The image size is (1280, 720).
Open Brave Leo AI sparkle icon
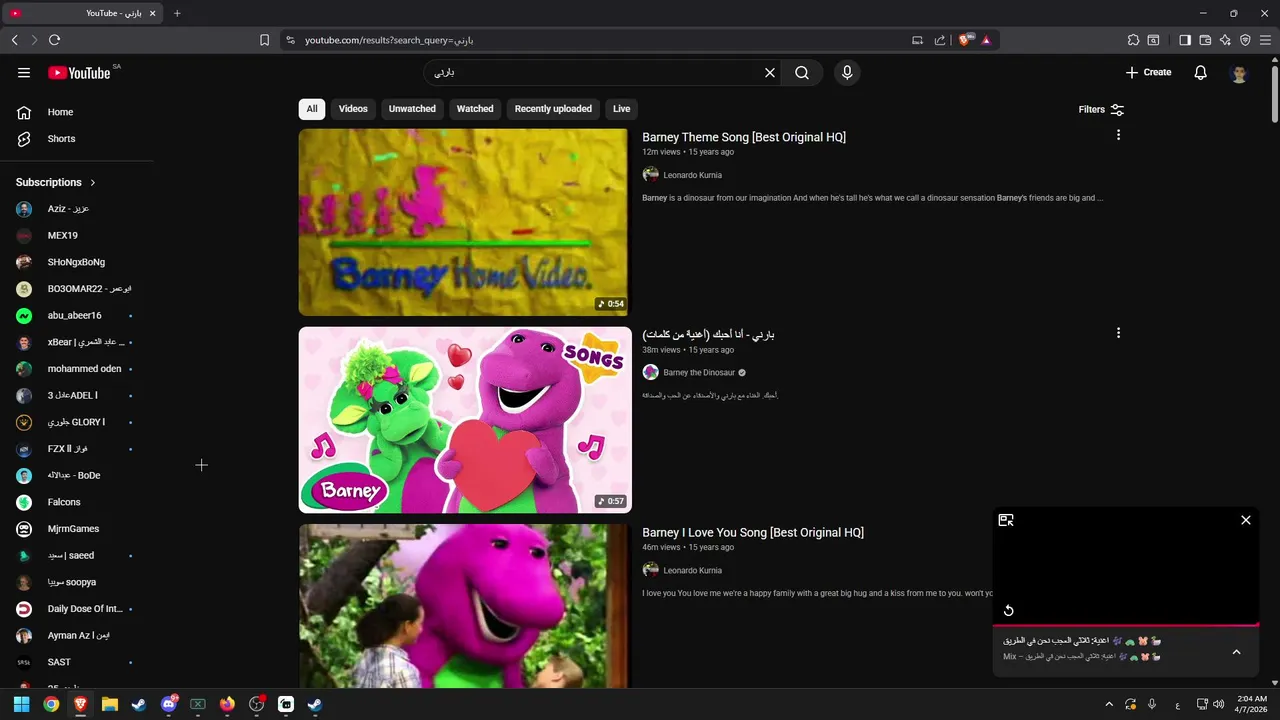point(1225,40)
